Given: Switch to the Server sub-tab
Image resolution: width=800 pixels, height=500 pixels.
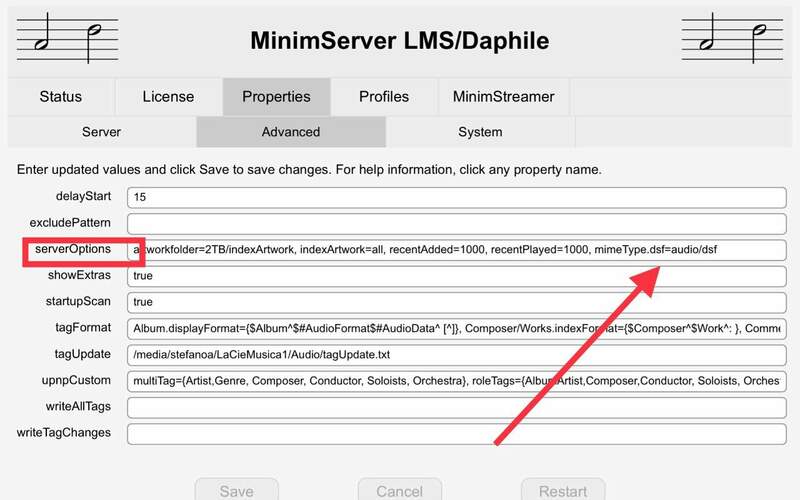Looking at the screenshot, I should tap(101, 132).
